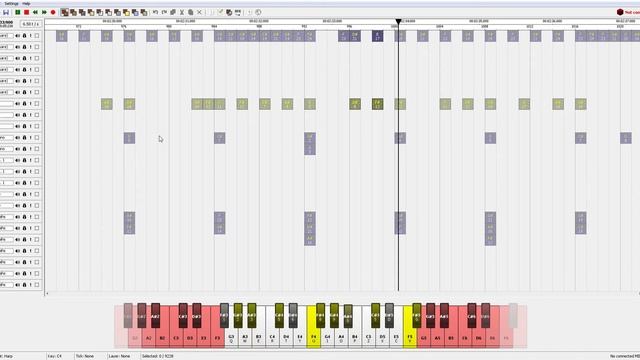Mute the second layer with its speaker icon

pos(18,47)
